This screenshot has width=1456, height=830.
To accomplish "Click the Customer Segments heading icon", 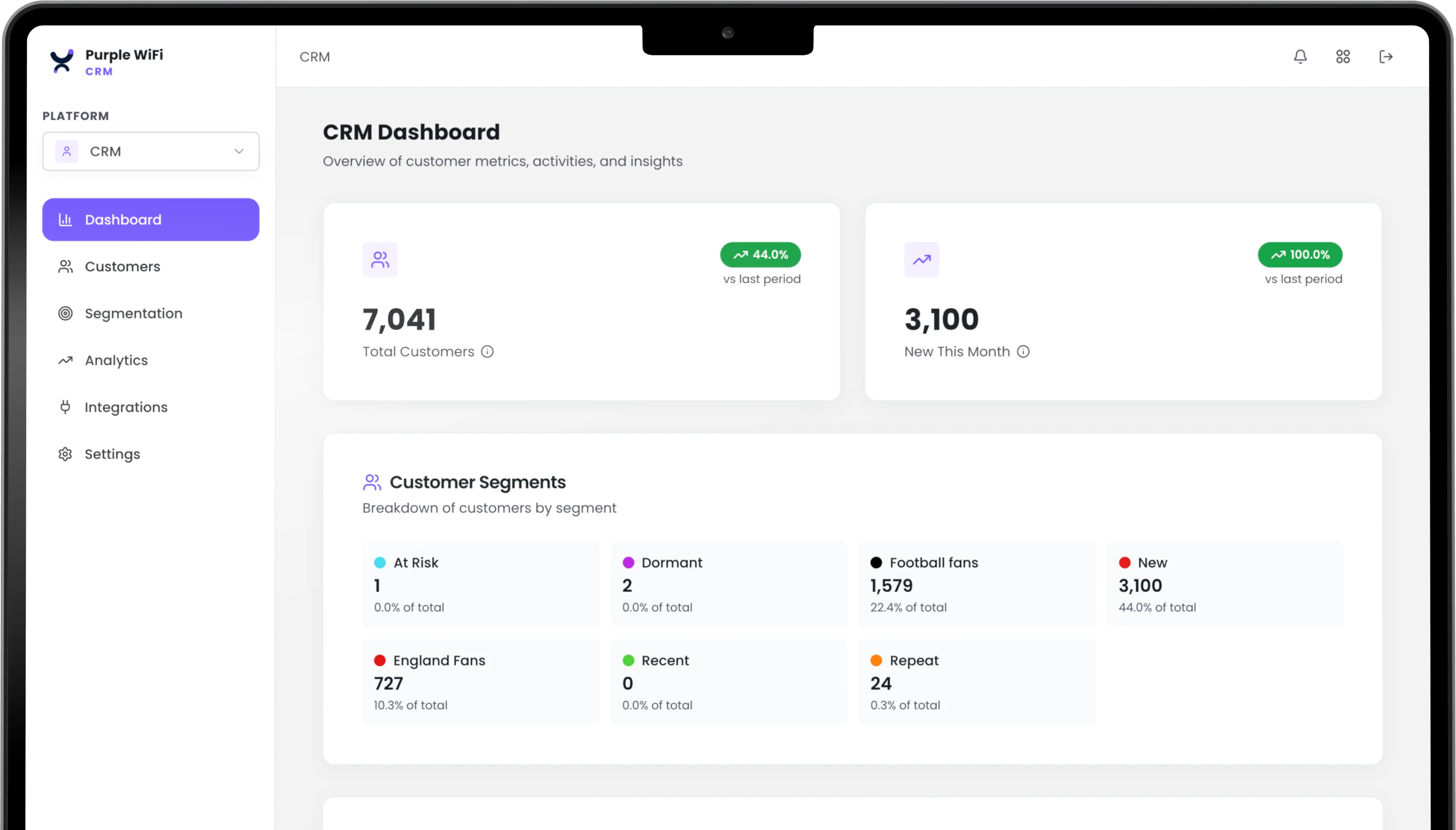I will (372, 482).
